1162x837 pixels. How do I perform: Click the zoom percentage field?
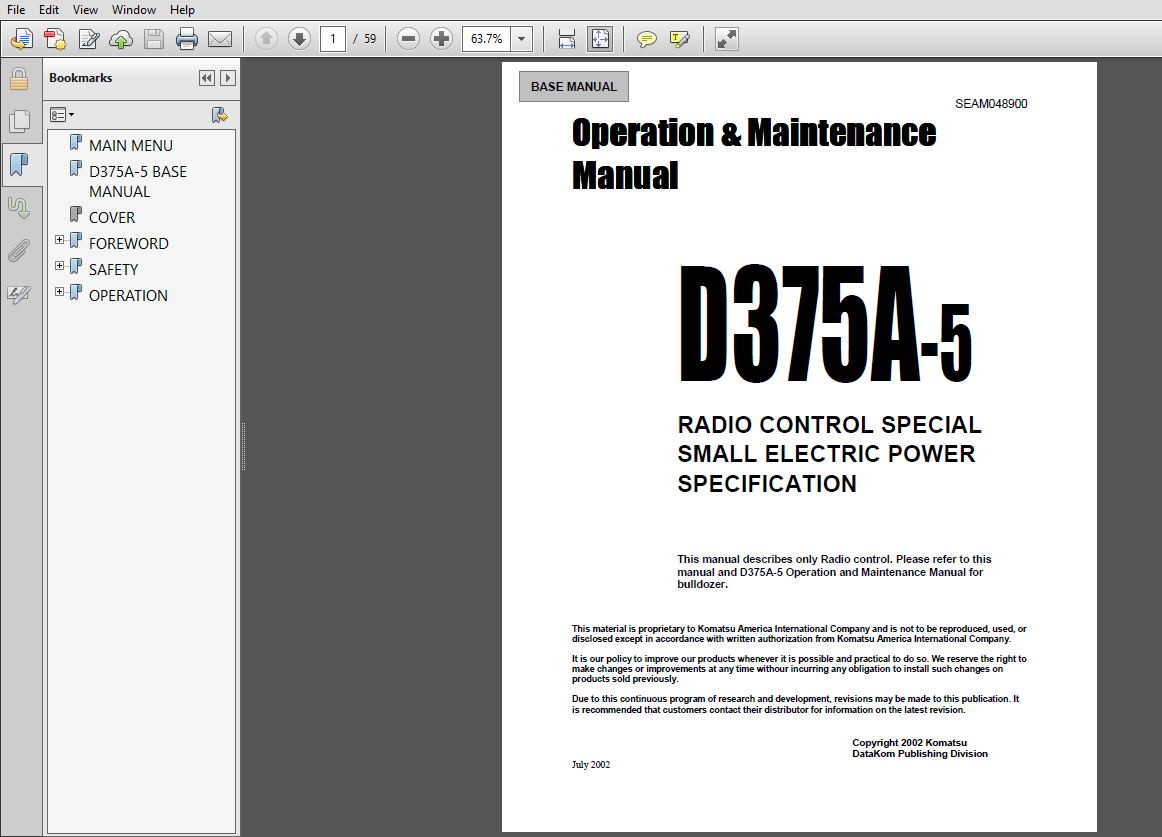[x=487, y=39]
